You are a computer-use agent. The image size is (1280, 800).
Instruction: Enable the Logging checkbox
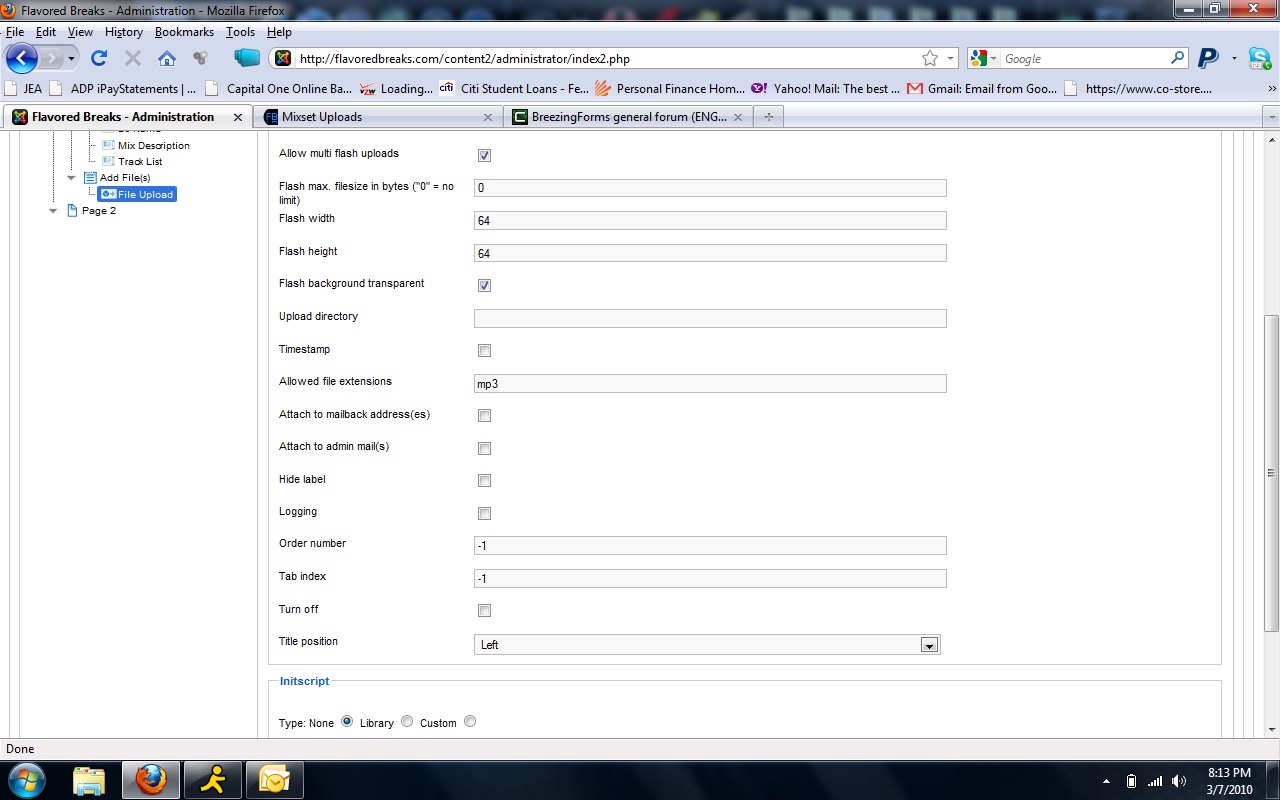[484, 513]
